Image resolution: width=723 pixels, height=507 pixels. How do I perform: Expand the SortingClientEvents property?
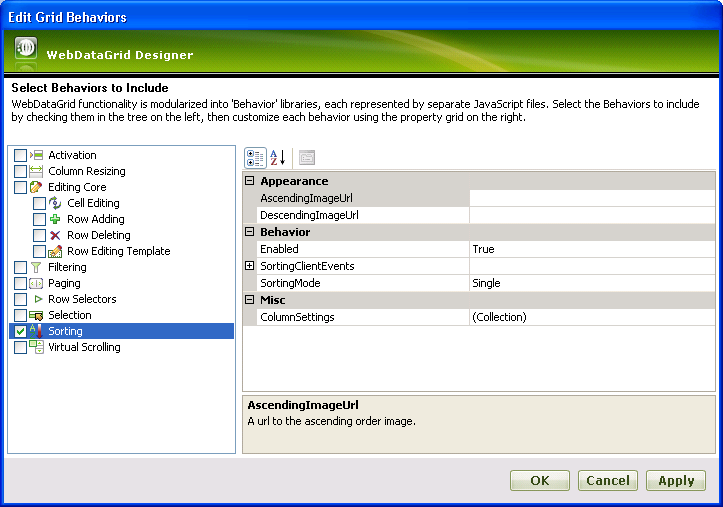250,266
